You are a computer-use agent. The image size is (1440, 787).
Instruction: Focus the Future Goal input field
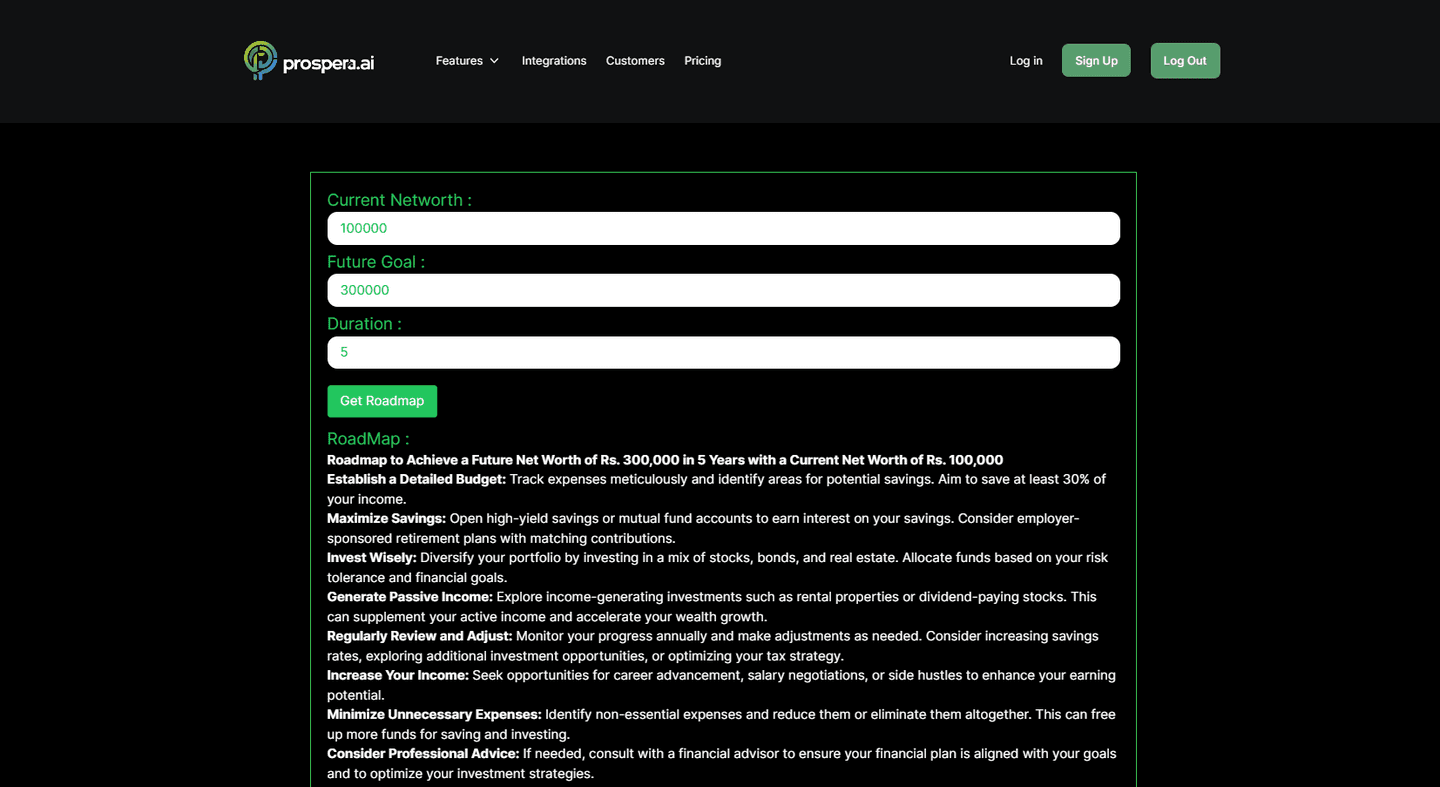723,290
